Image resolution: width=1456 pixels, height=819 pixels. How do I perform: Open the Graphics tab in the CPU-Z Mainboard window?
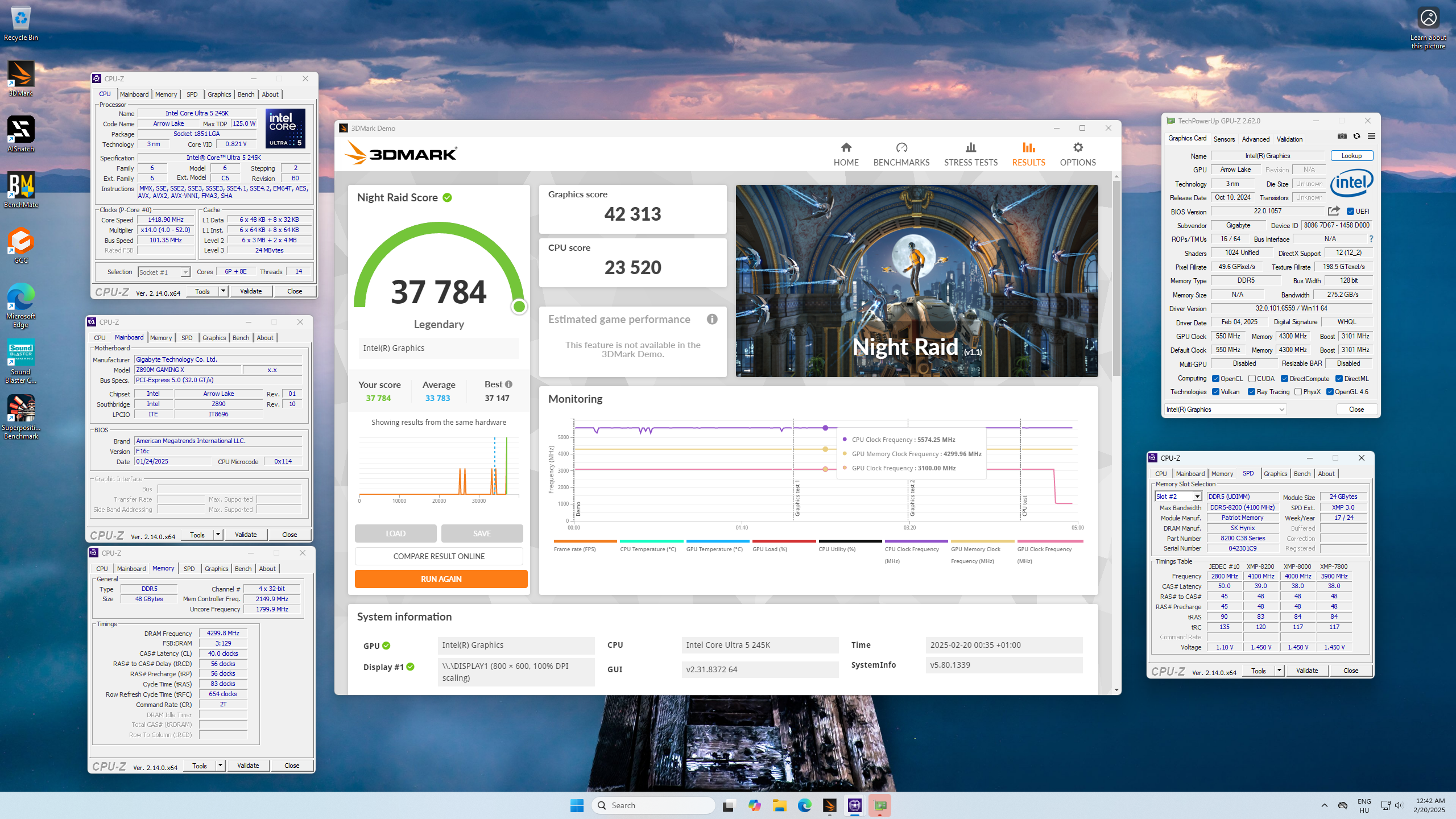(x=214, y=338)
